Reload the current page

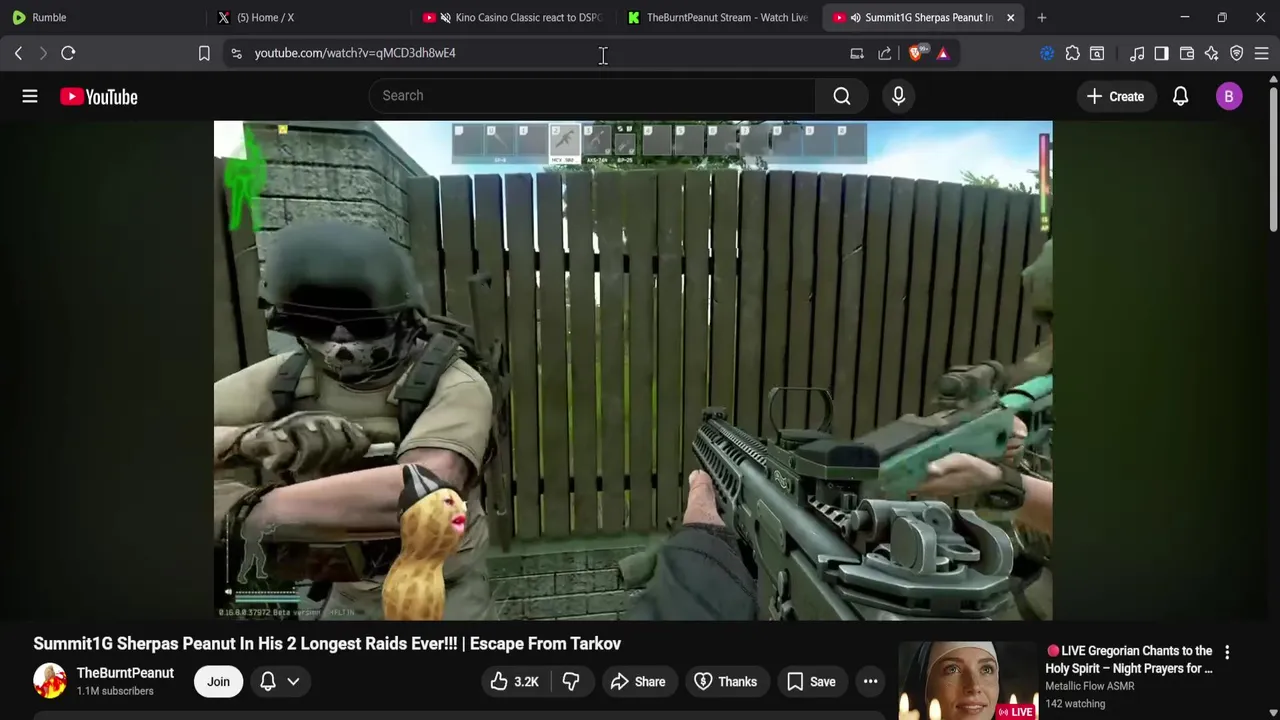(68, 53)
